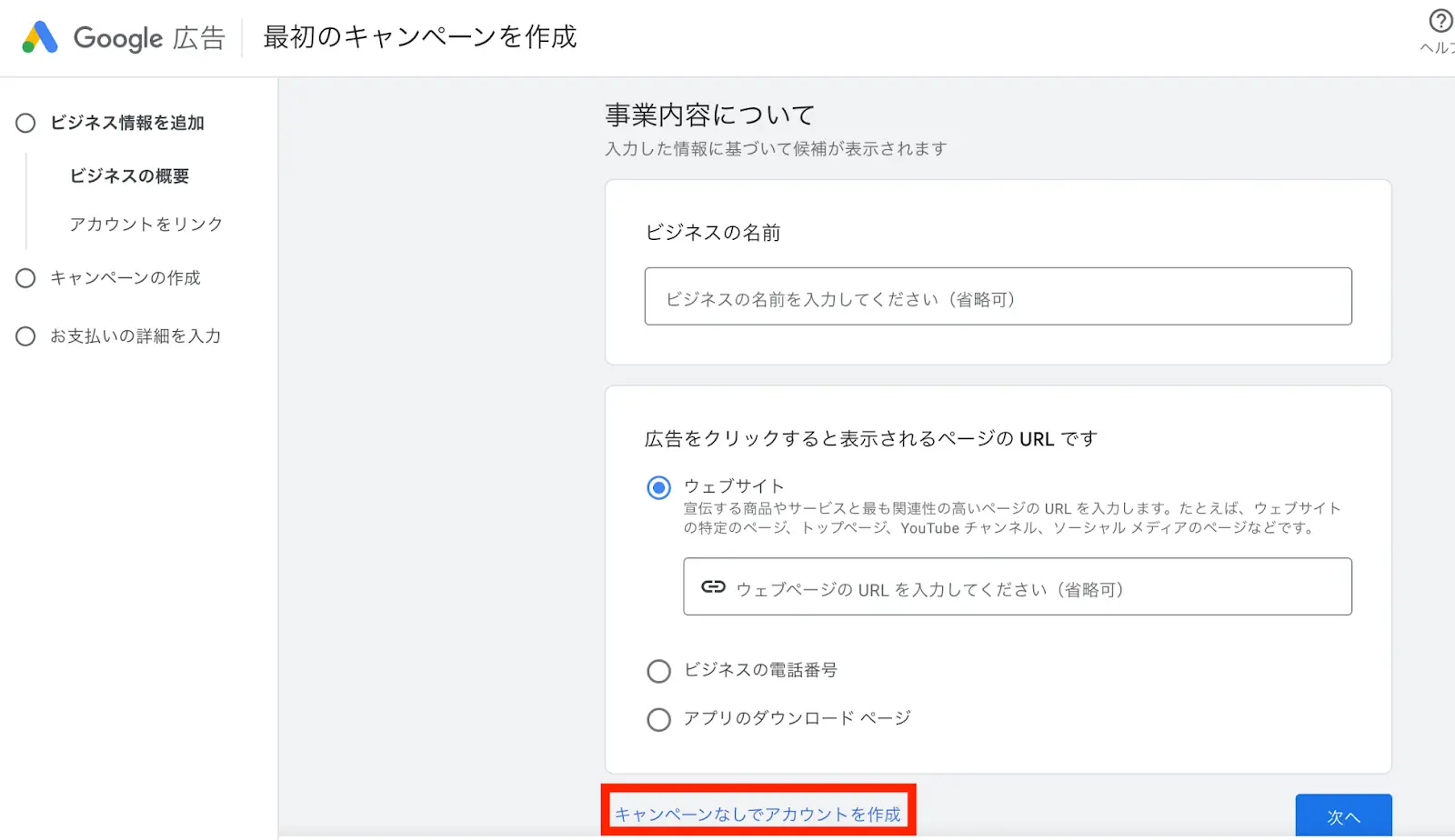Click the step circle beside キャンペーンの作成

[25, 278]
